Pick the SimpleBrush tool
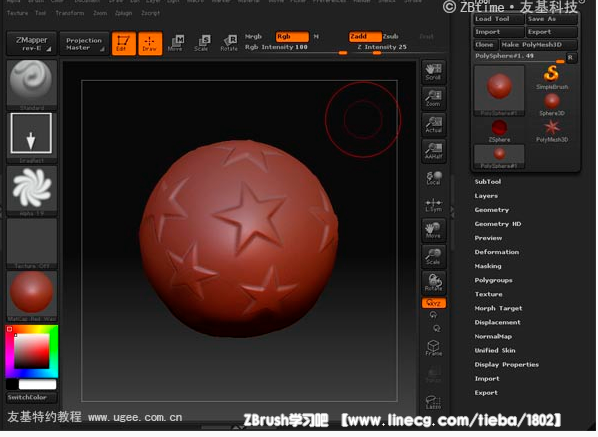This screenshot has width=598, height=437. point(551,77)
